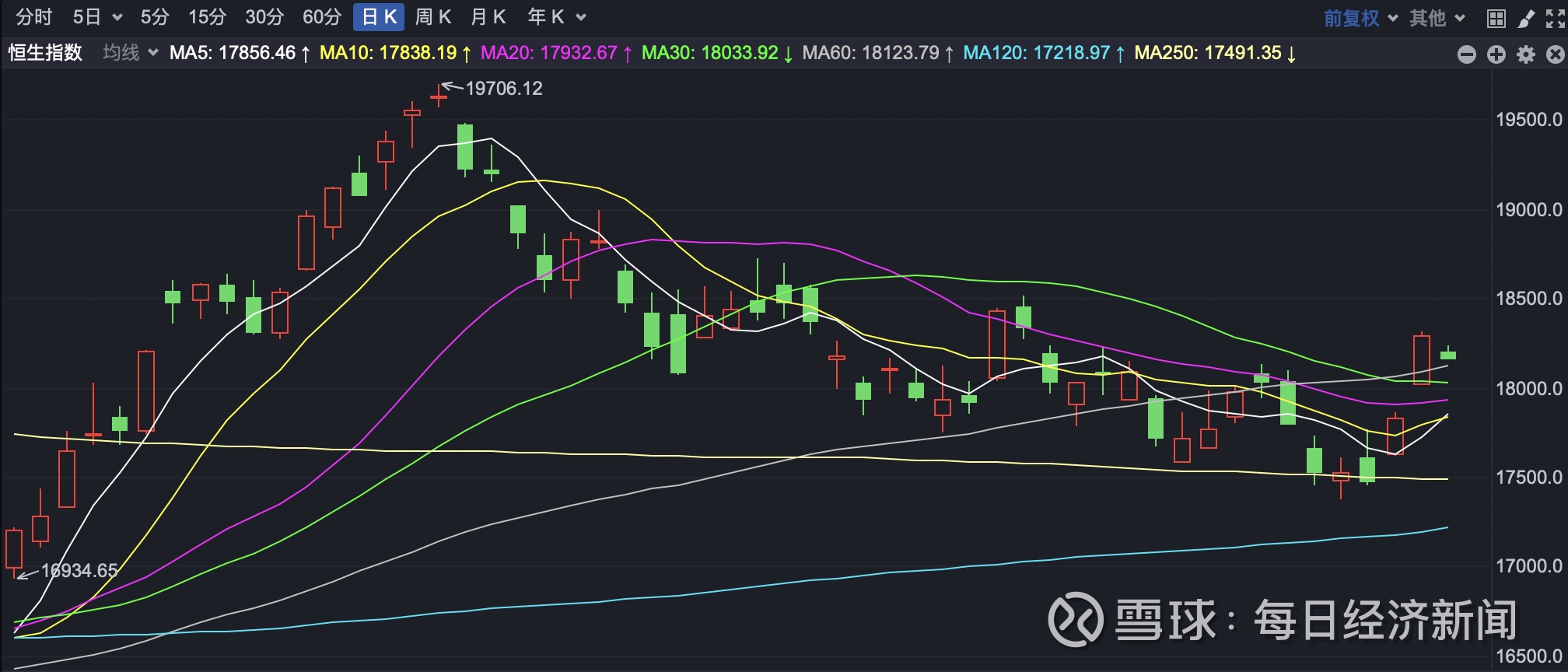Open the 其他 options dropdown
Viewport: 1568px width, 672px height.
tap(1437, 18)
